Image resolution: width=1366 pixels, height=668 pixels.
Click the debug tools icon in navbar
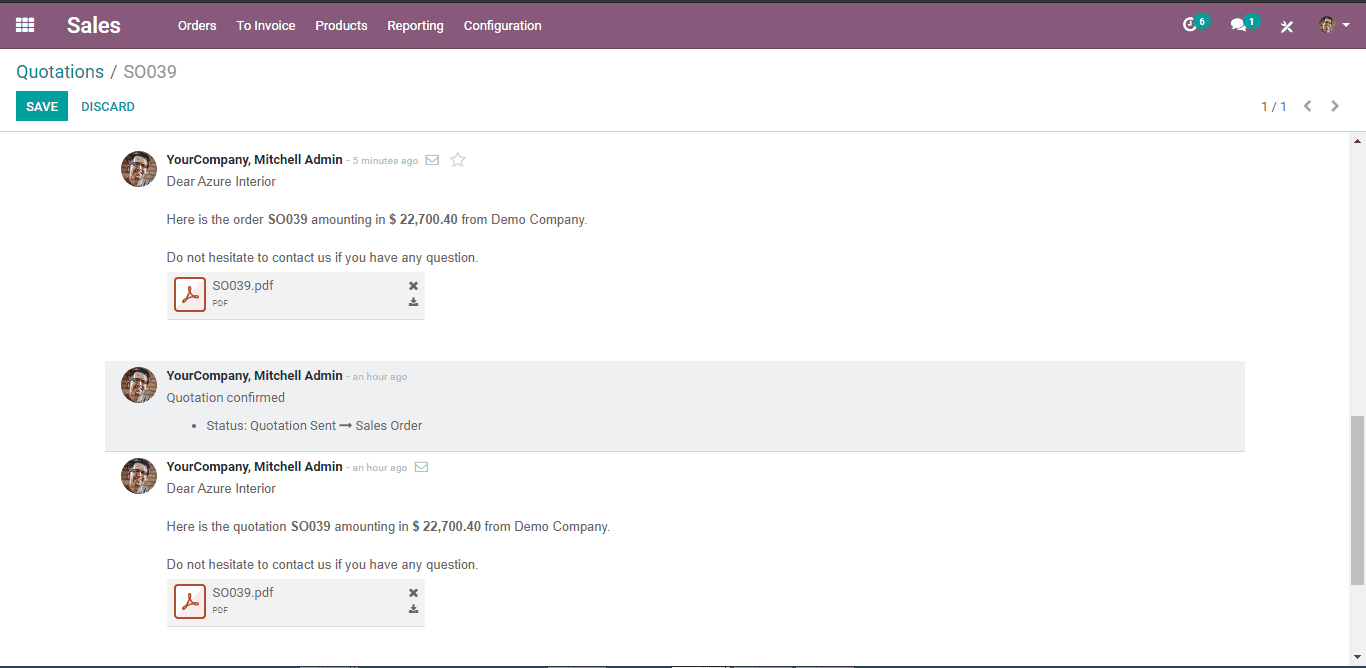pos(1287,26)
